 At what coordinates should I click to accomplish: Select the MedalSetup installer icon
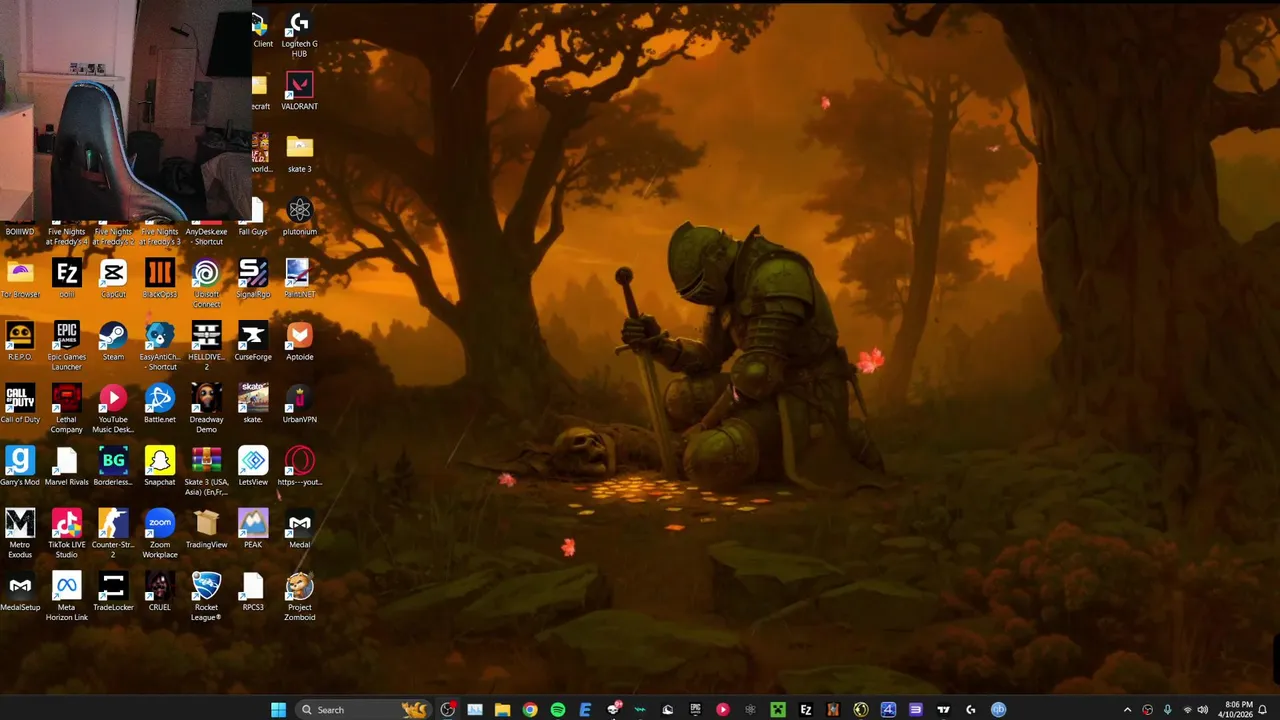pyautogui.click(x=20, y=591)
